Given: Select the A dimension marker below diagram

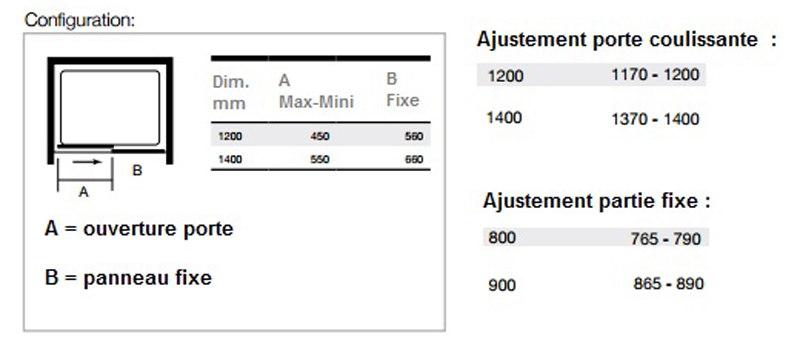Looking at the screenshot, I should (x=84, y=192).
